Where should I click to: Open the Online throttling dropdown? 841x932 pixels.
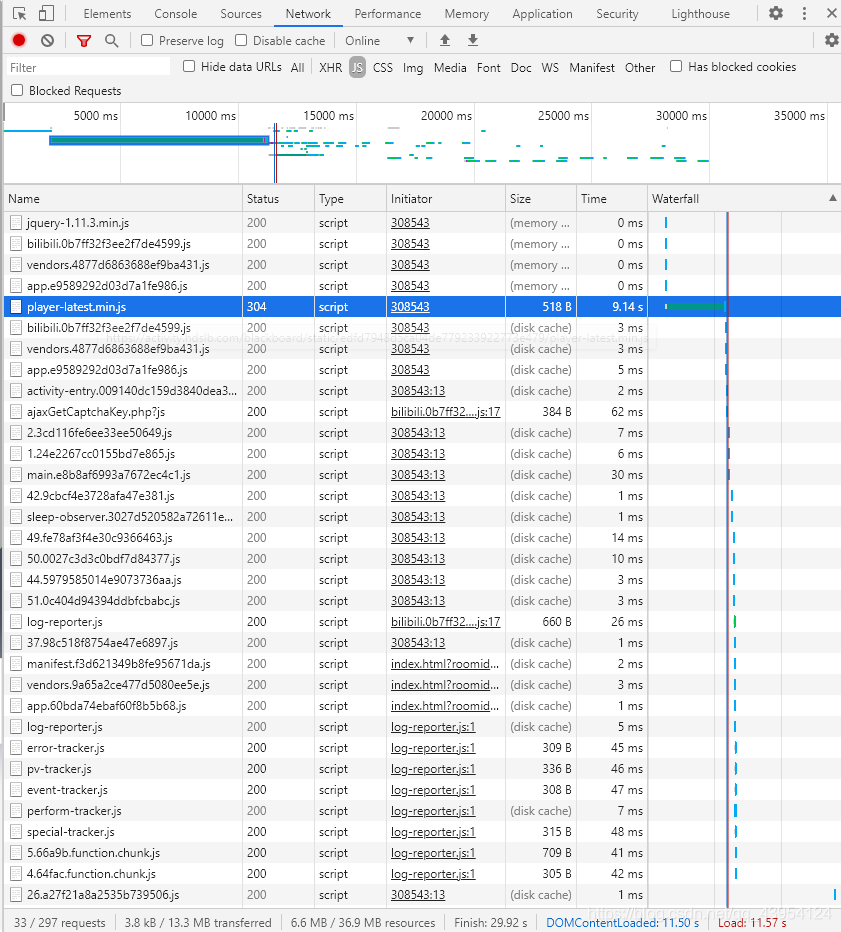[379, 40]
